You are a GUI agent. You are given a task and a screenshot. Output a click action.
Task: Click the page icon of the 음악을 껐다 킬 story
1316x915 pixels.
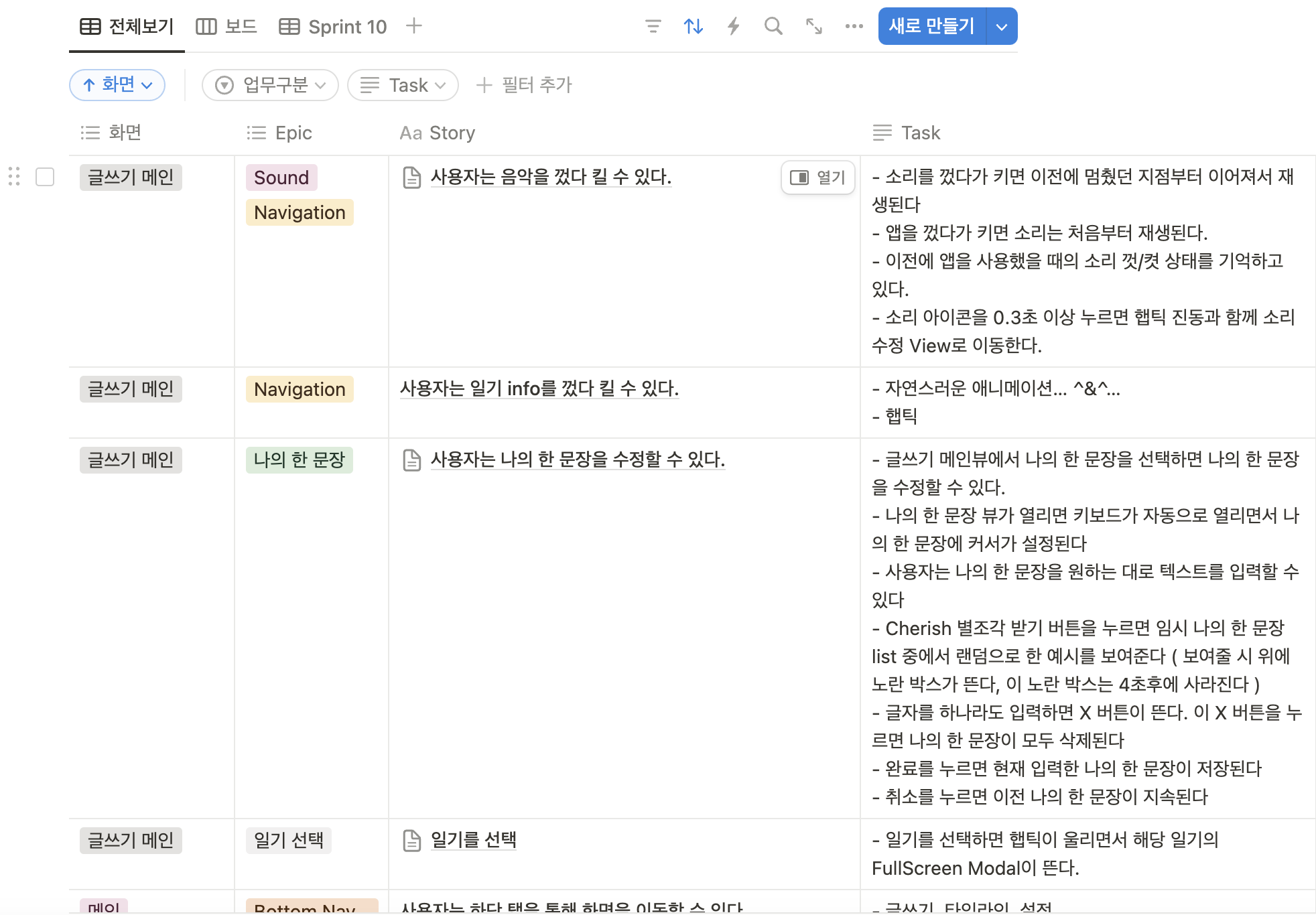[411, 178]
